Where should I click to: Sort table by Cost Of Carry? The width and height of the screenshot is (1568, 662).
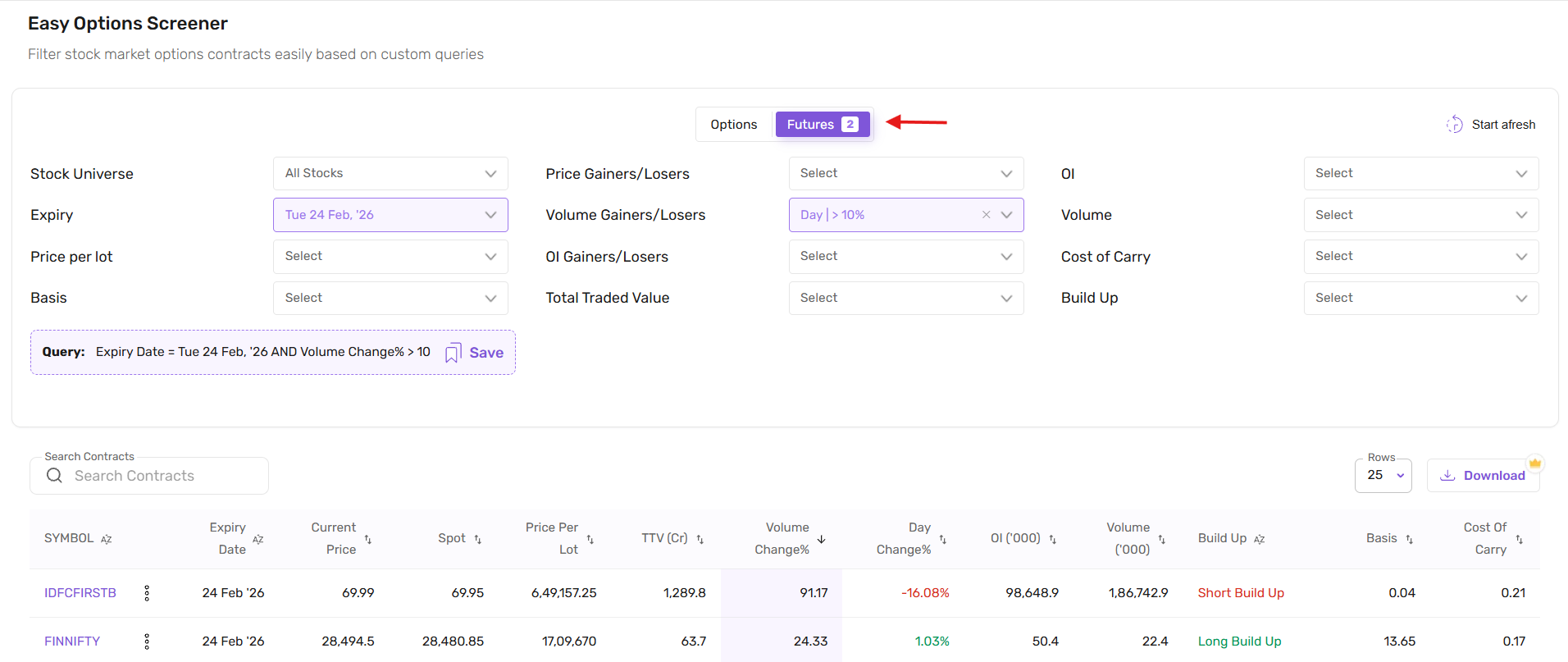1519,539
